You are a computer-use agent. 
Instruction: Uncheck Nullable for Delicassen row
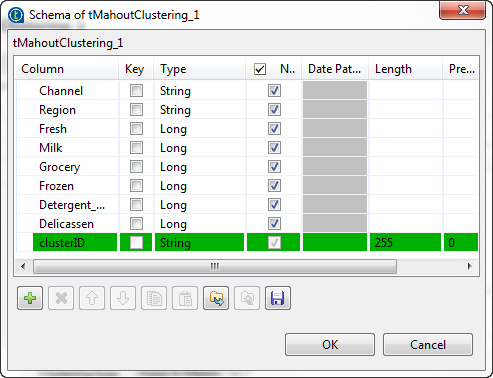click(x=274, y=224)
